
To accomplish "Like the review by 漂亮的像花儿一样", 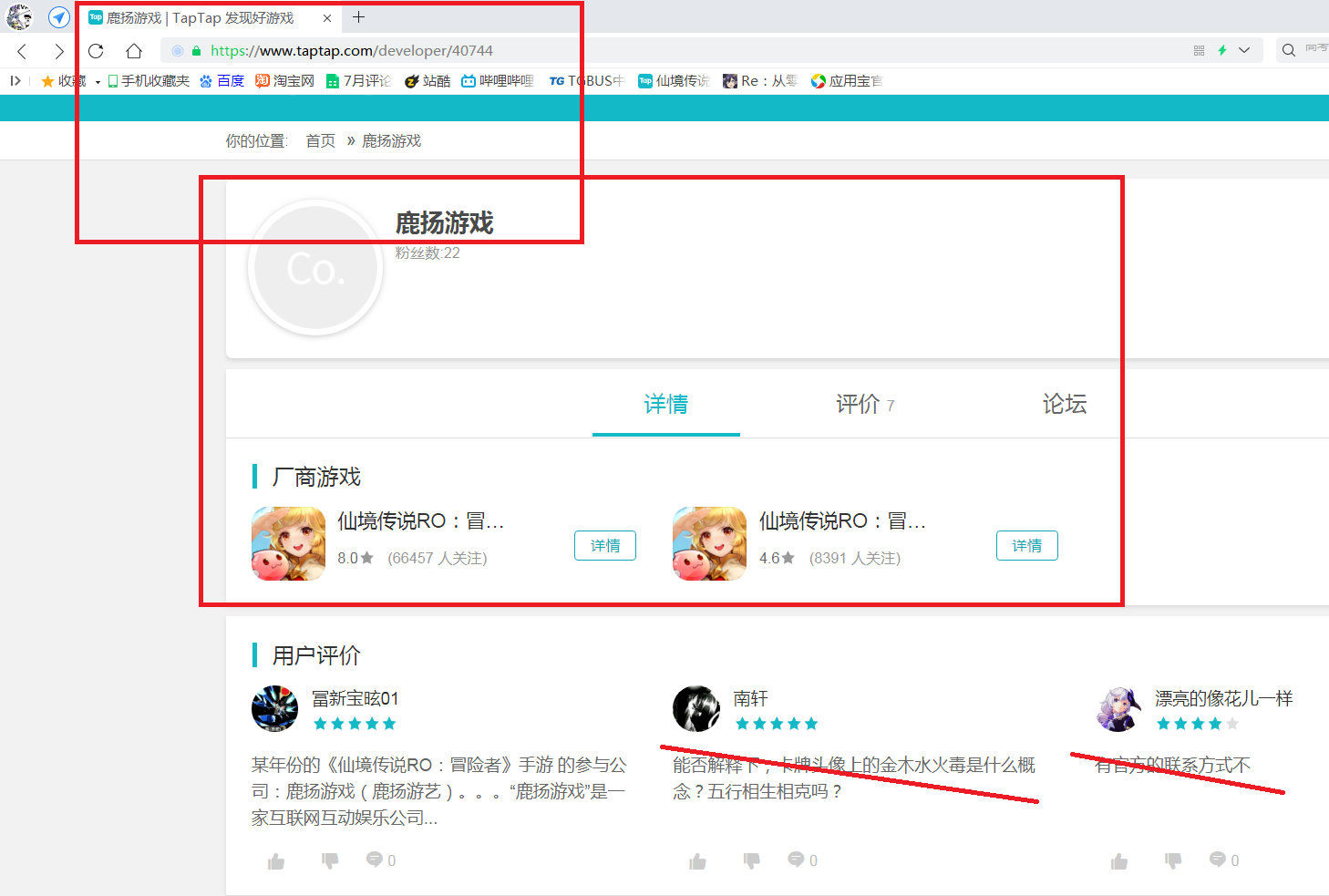I will 1119,861.
